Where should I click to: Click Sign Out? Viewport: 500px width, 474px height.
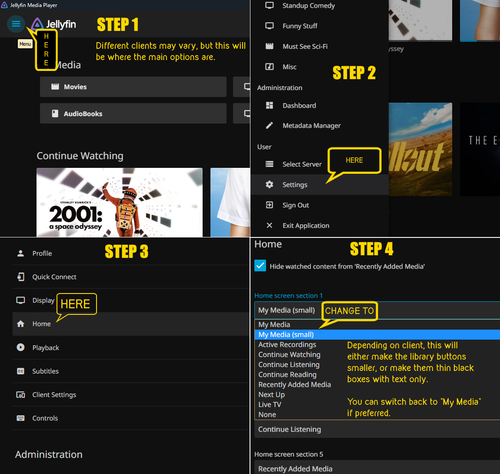[295, 205]
